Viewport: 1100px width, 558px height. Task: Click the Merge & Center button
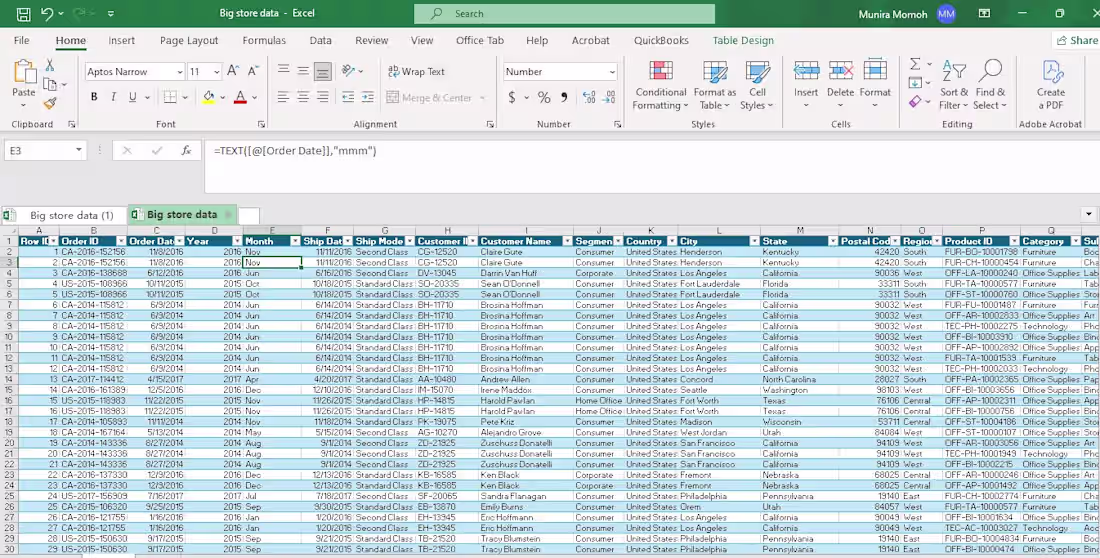[x=435, y=98]
